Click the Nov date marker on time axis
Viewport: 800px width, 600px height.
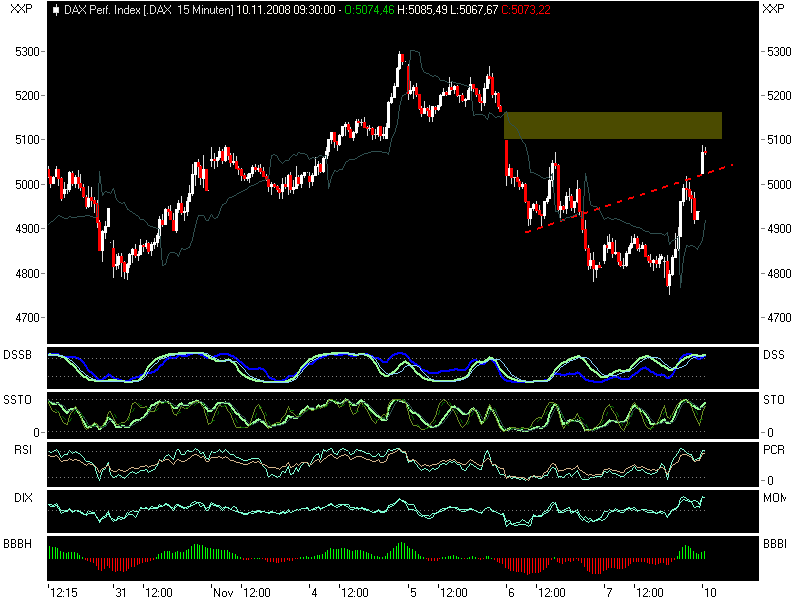pos(223,592)
